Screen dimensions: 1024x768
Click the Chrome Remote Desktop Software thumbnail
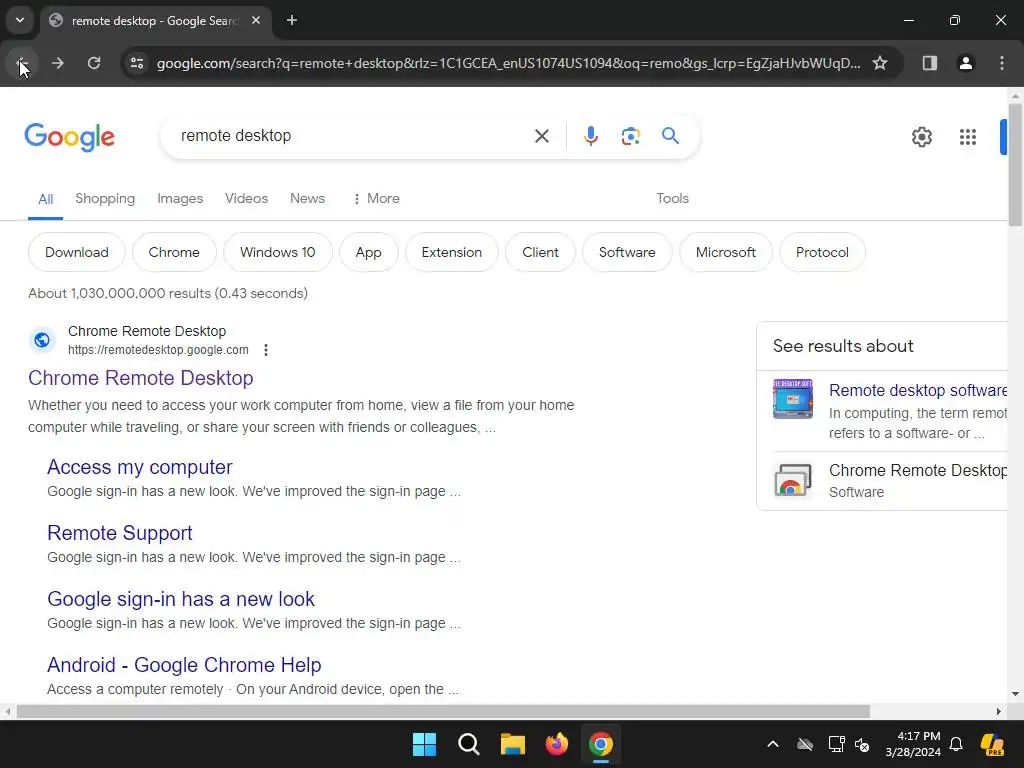point(793,480)
